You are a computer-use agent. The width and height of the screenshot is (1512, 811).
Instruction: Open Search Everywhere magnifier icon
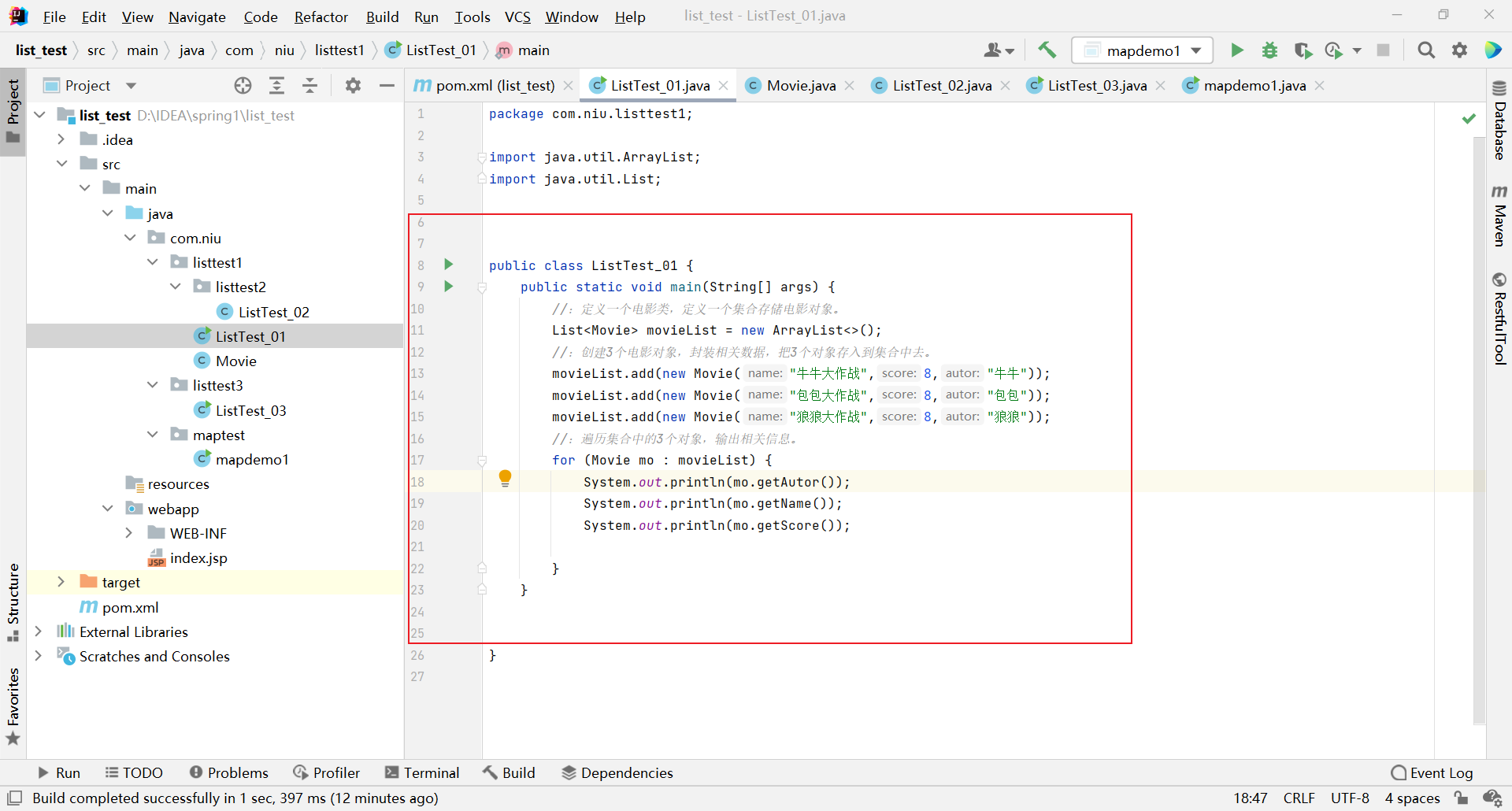(x=1426, y=50)
